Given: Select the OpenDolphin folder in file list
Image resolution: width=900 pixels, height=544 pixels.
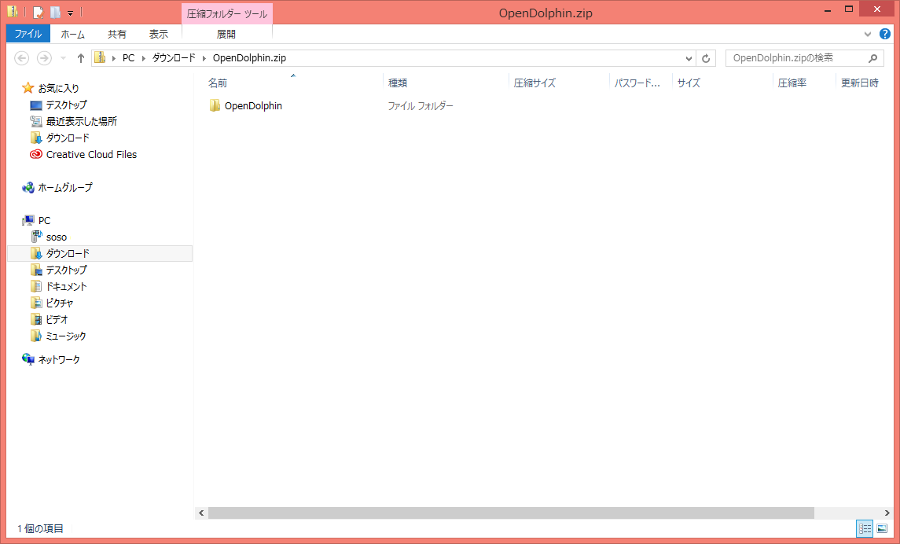Looking at the screenshot, I should 252,105.
